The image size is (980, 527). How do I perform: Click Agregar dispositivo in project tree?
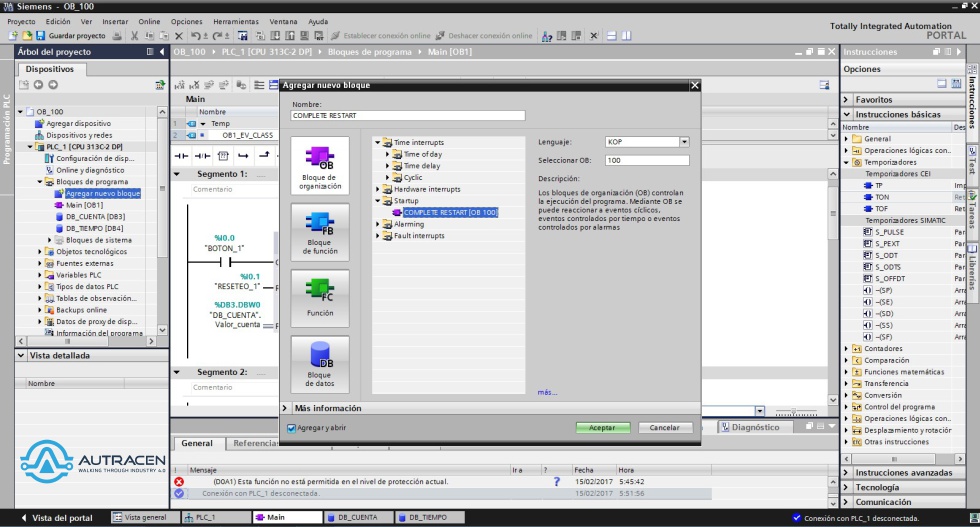coord(78,123)
